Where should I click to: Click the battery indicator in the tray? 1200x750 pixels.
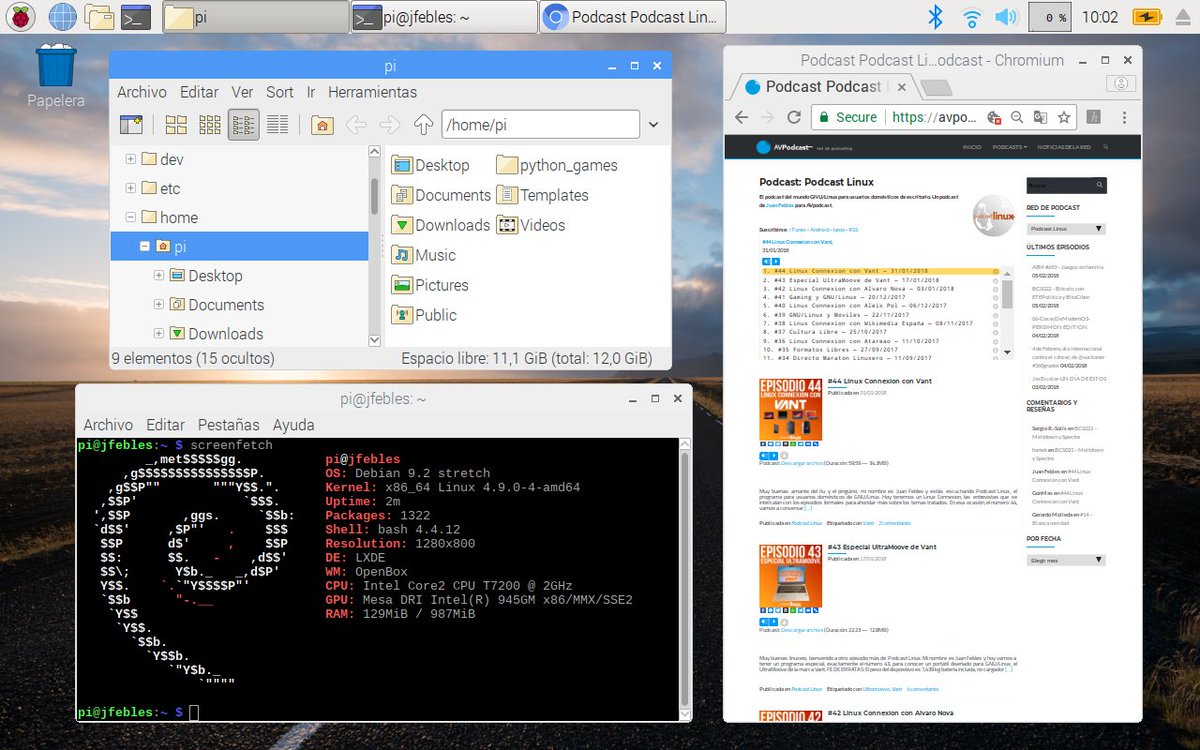point(1148,16)
